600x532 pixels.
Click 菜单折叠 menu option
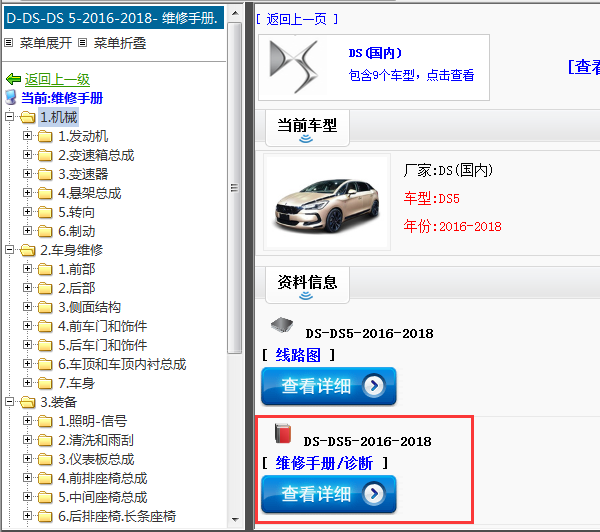coord(120,43)
